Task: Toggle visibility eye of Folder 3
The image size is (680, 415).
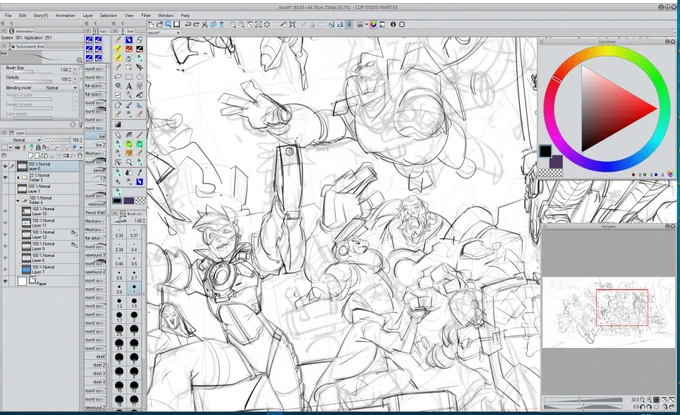Action: [5, 177]
